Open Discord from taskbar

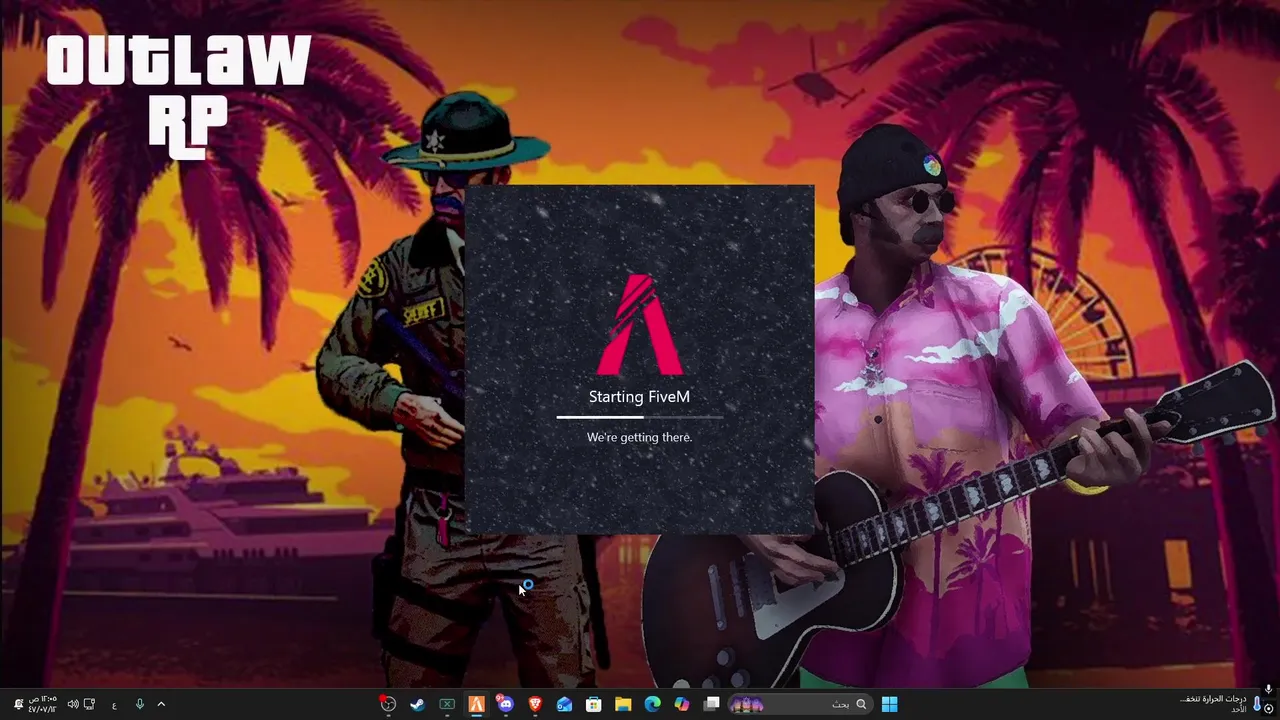point(505,704)
